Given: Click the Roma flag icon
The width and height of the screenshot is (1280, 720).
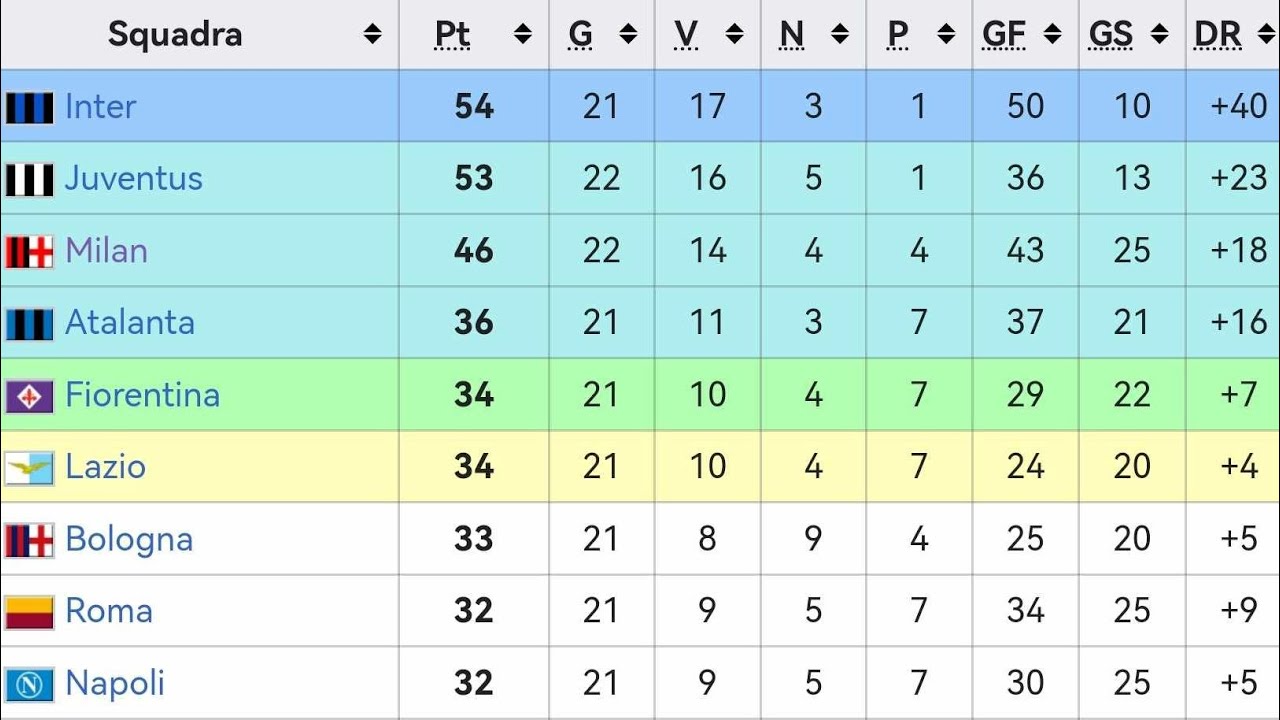Looking at the screenshot, I should click(29, 611).
